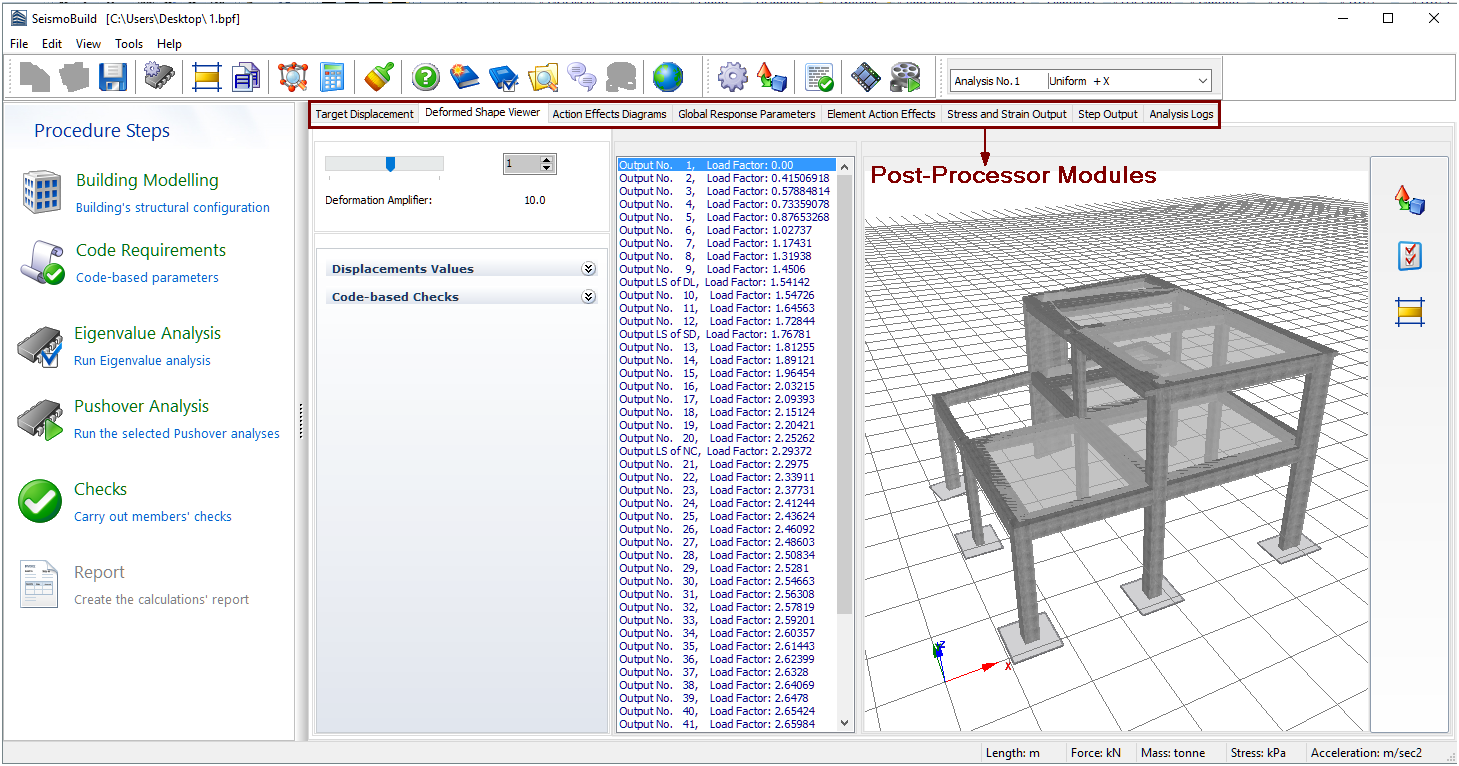The width and height of the screenshot is (1459, 766).
Task: Open help via green question mark icon
Action: coord(426,77)
